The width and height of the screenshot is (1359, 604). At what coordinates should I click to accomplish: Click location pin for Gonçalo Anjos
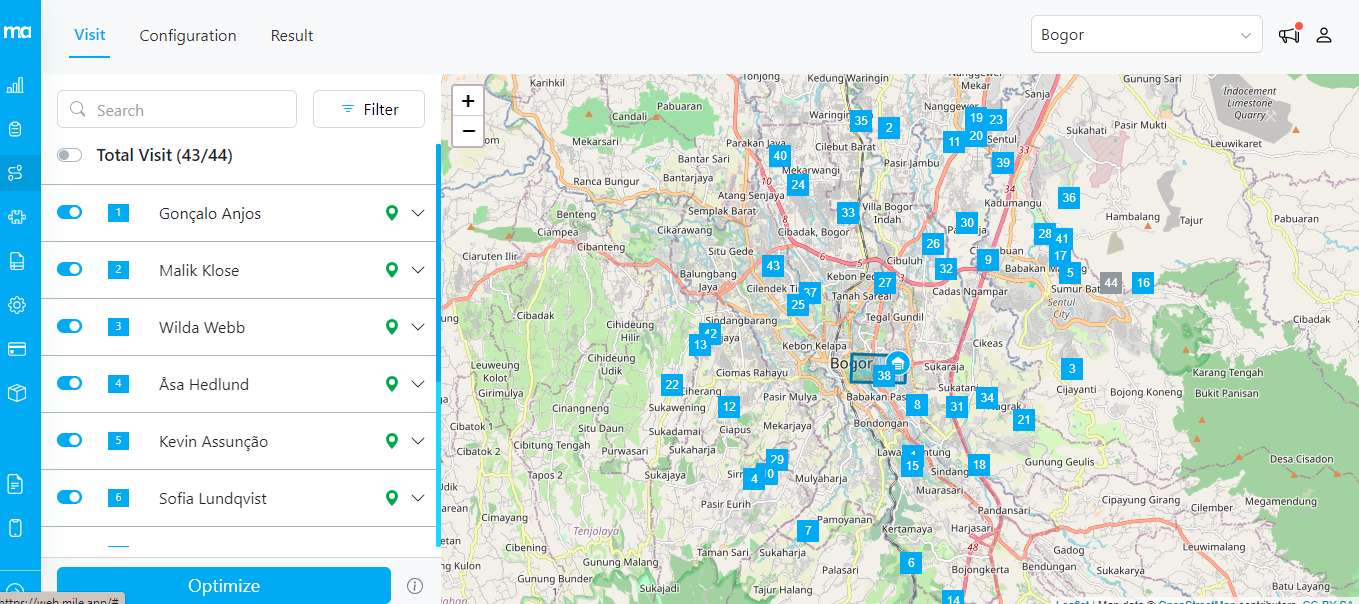click(392, 213)
